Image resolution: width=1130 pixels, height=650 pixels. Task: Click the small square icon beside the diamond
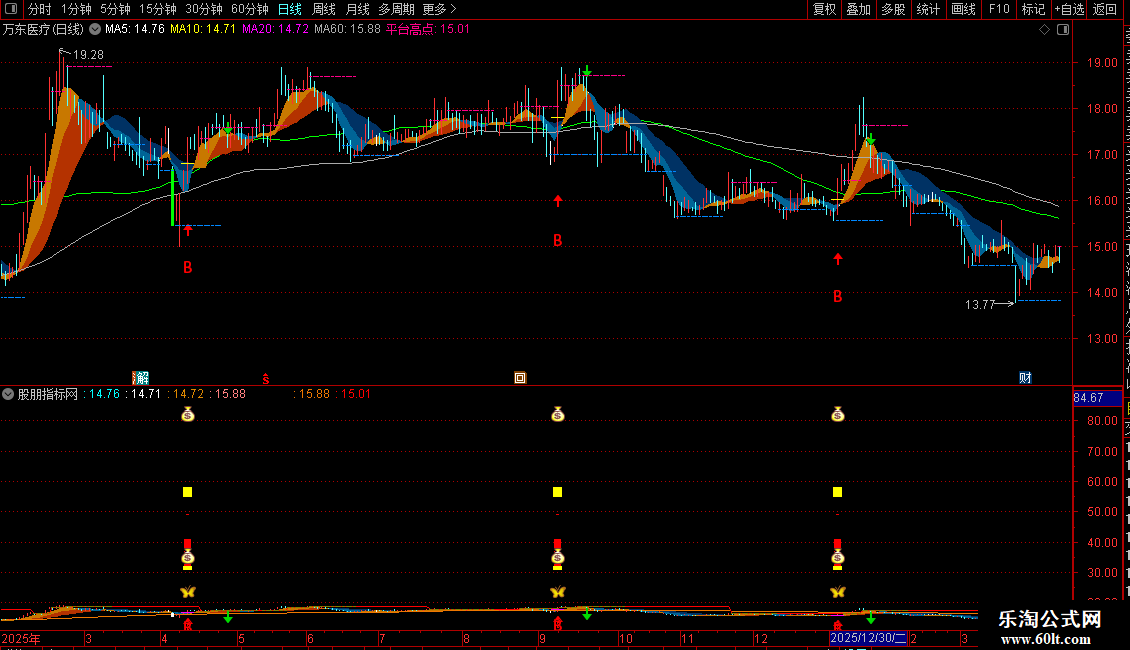pos(1061,30)
